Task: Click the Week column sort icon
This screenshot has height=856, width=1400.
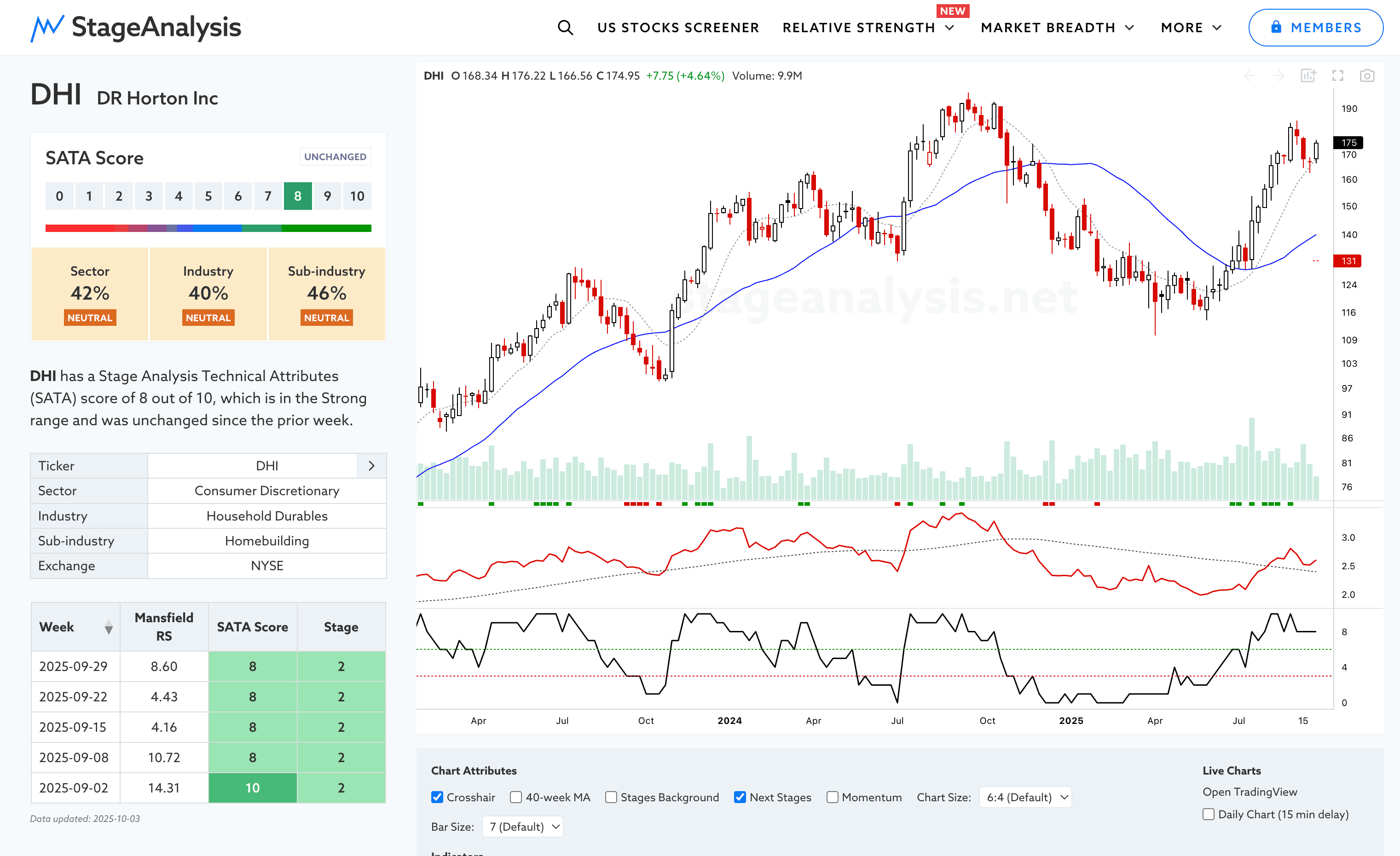Action: 109,627
